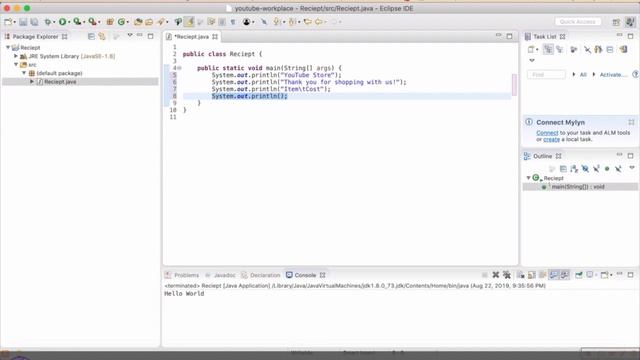Viewport: 640px width, 360px height.
Task: Click the Open Task folder icon
Action: (x=149, y=22)
